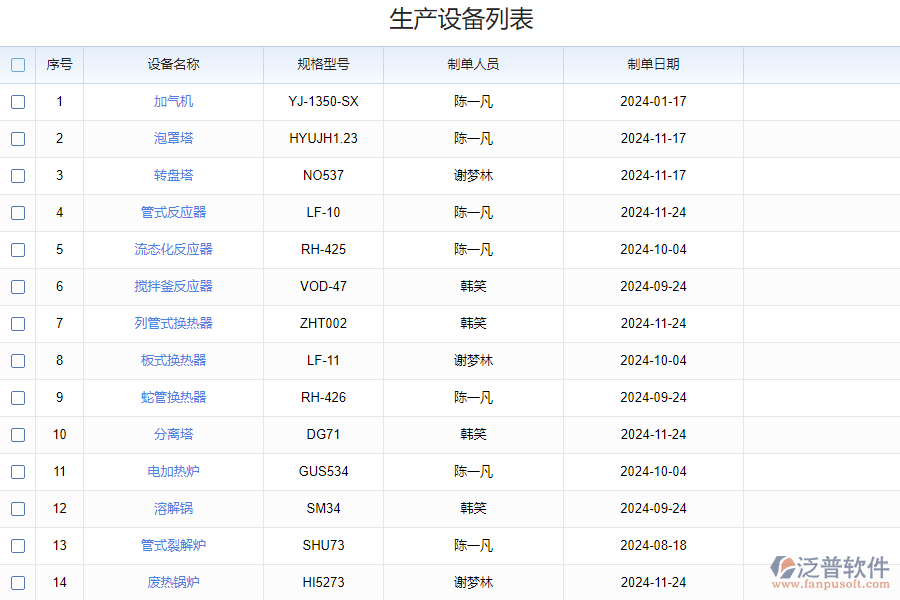900x600 pixels.
Task: Toggle the select-all checkbox in header
Action: pos(18,65)
